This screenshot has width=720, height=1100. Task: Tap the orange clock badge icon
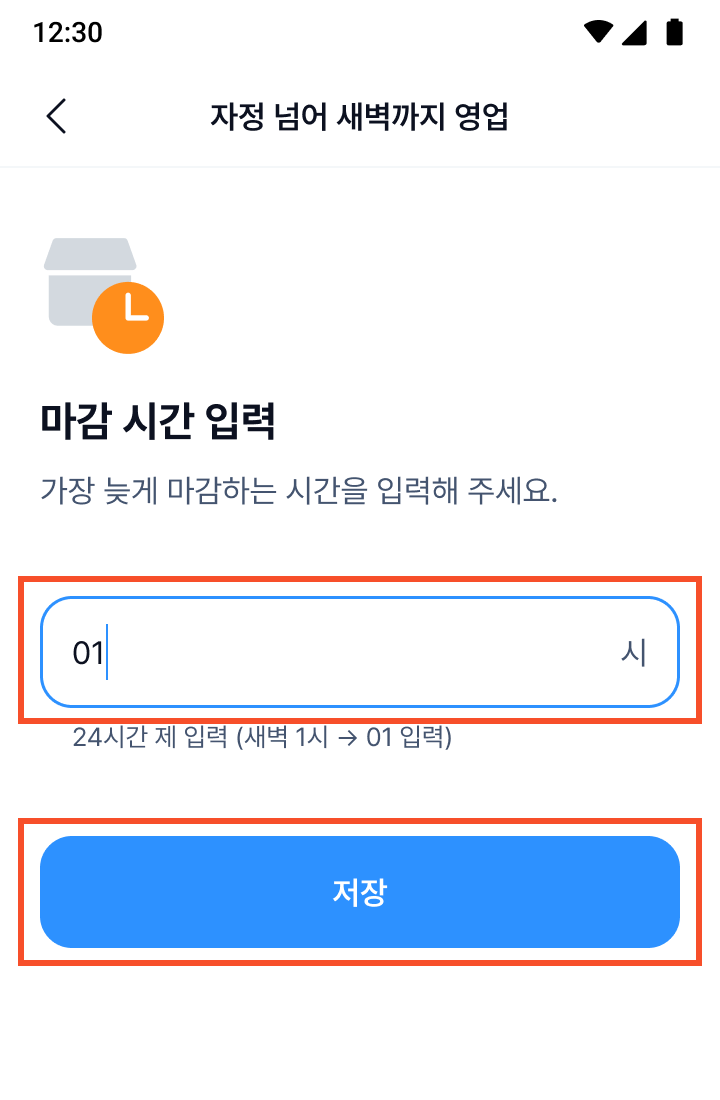128,318
